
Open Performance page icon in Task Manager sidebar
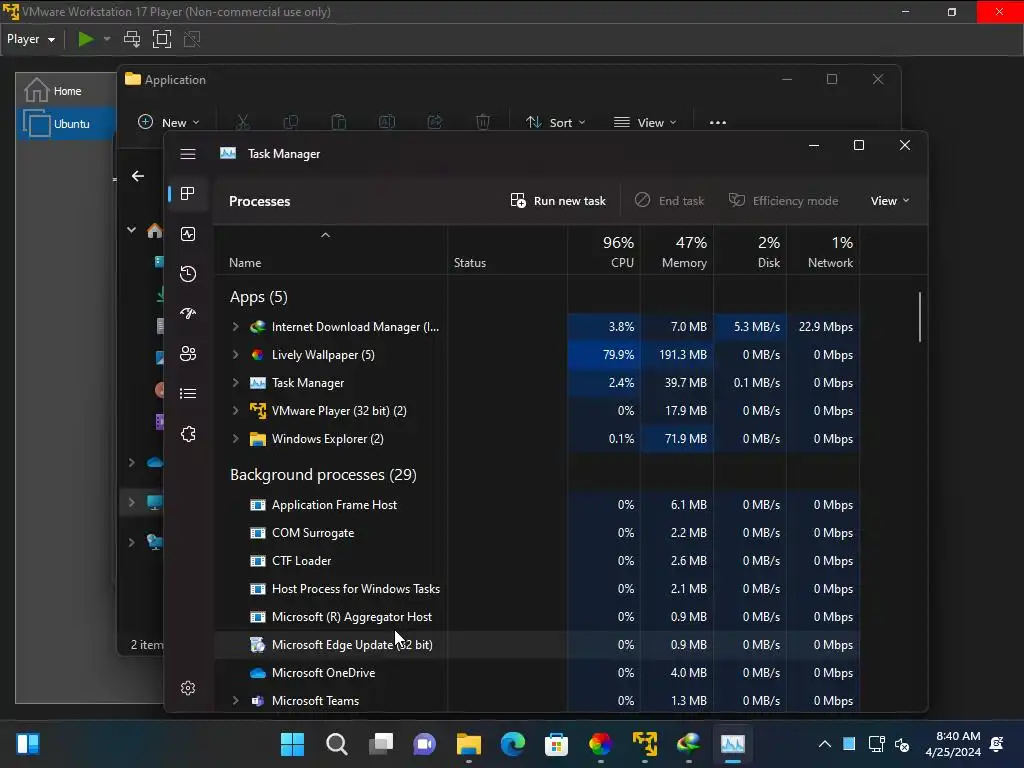pyautogui.click(x=188, y=234)
